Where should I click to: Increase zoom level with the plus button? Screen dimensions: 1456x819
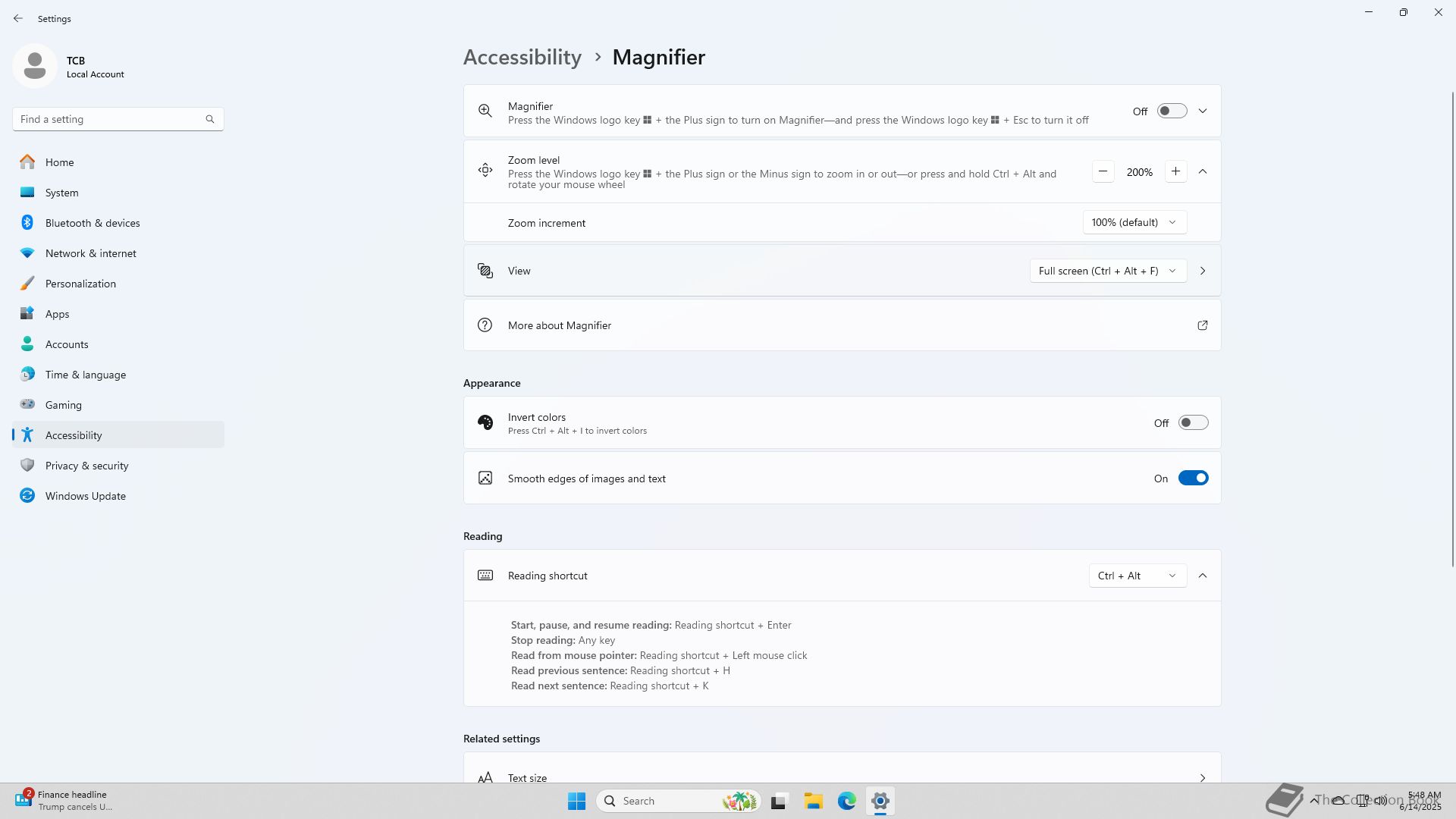click(x=1175, y=172)
